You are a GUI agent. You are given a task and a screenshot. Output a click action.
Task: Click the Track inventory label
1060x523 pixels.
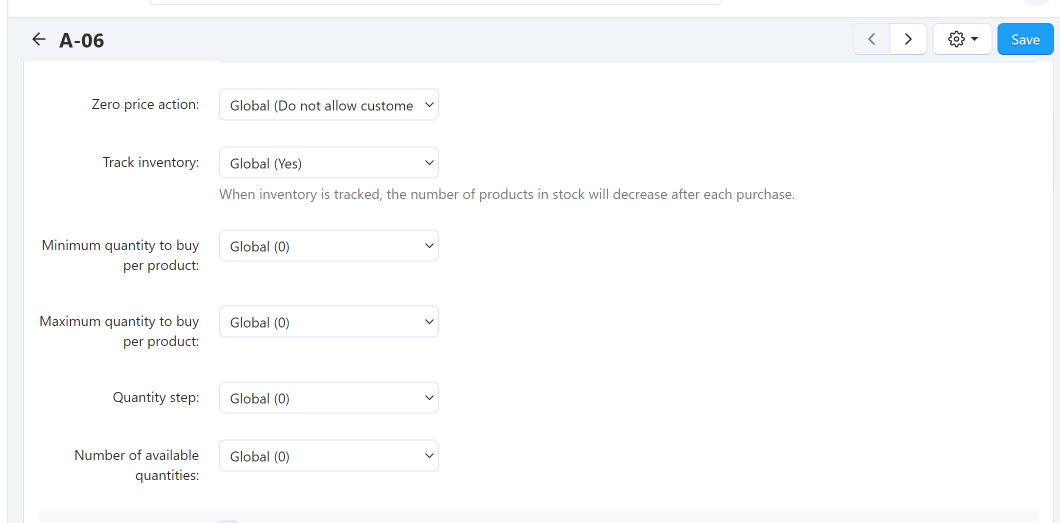tap(151, 163)
